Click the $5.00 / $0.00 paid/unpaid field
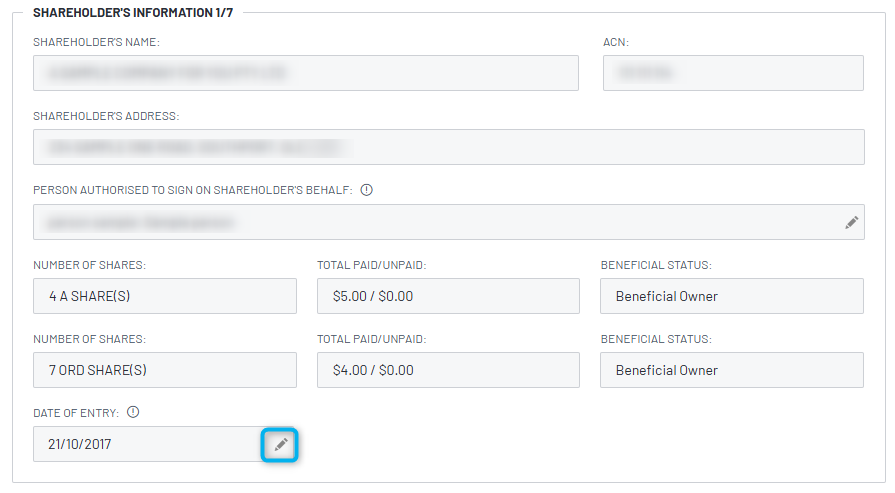The height and width of the screenshot is (493, 895). click(x=449, y=296)
